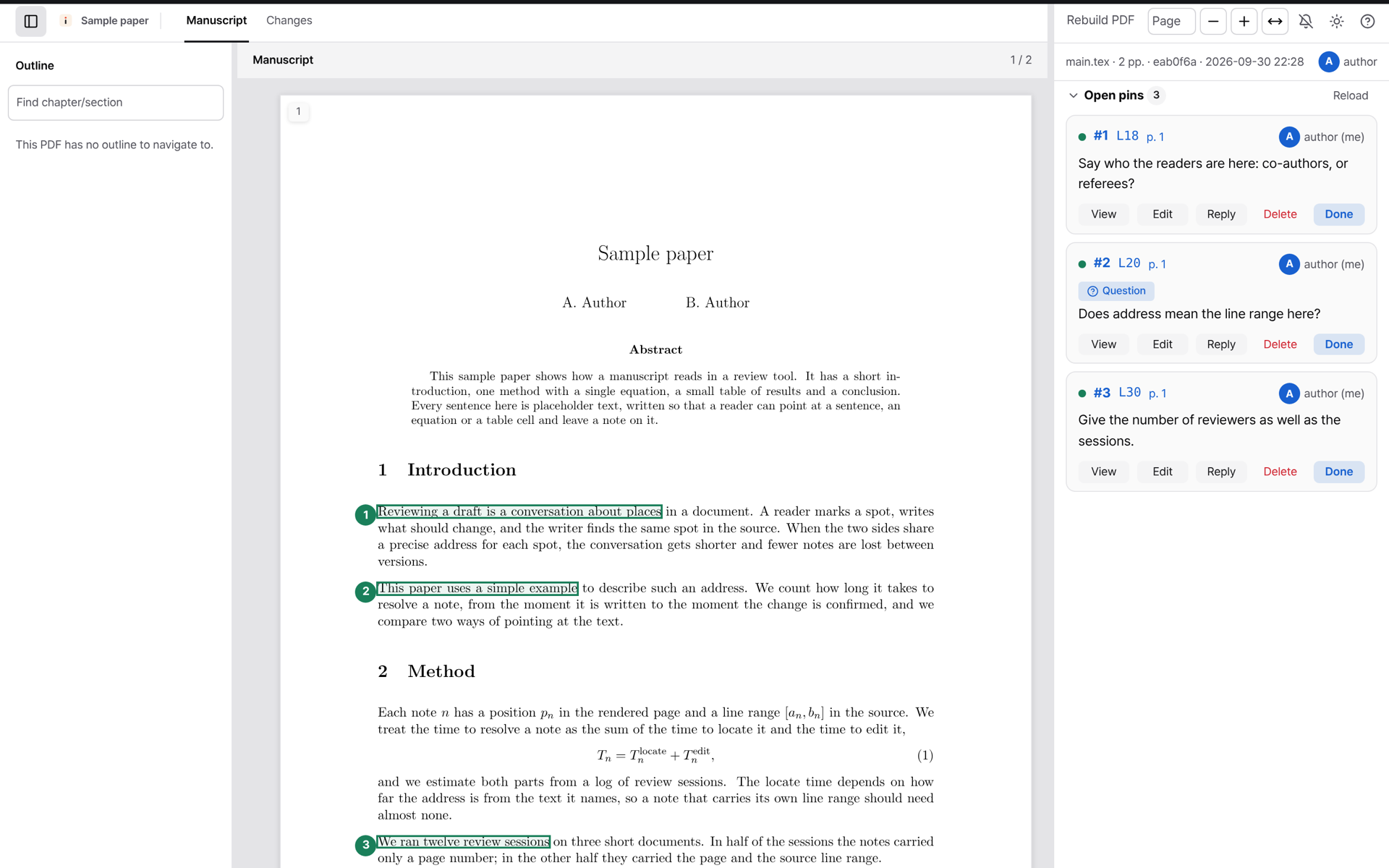1389x868 pixels.
Task: Mark pin #2 as Done
Action: coord(1338,344)
